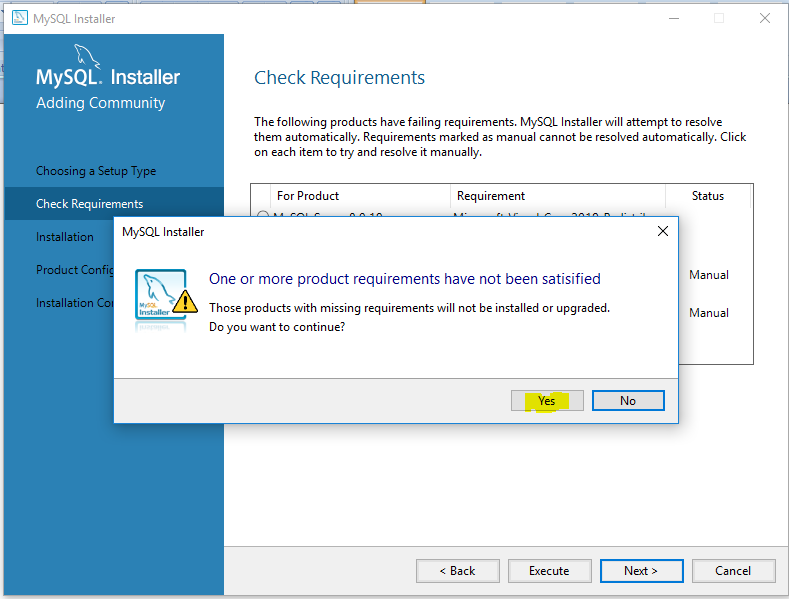
Task: Close the main MySQL Installer window
Action: click(765, 18)
